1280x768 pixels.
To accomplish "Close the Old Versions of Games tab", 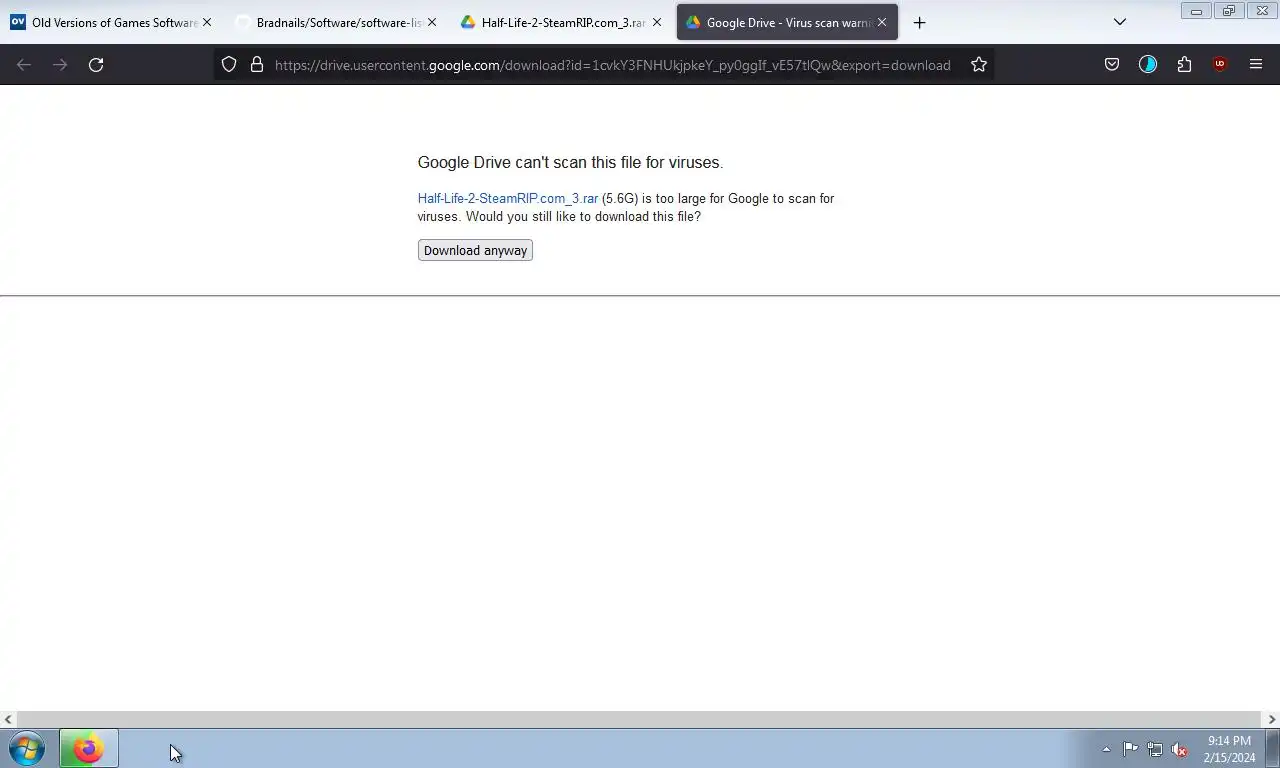I will coord(207,22).
